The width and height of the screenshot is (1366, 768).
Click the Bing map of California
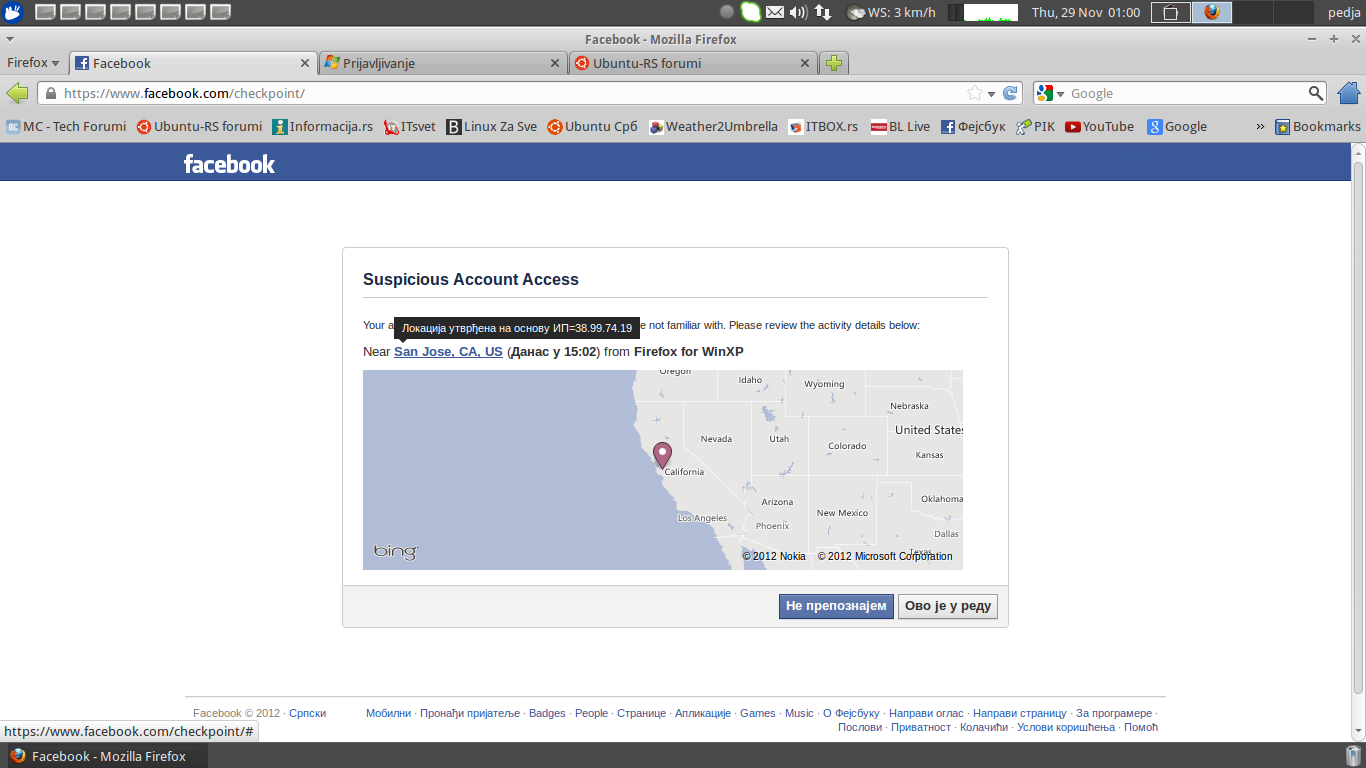tap(663, 470)
